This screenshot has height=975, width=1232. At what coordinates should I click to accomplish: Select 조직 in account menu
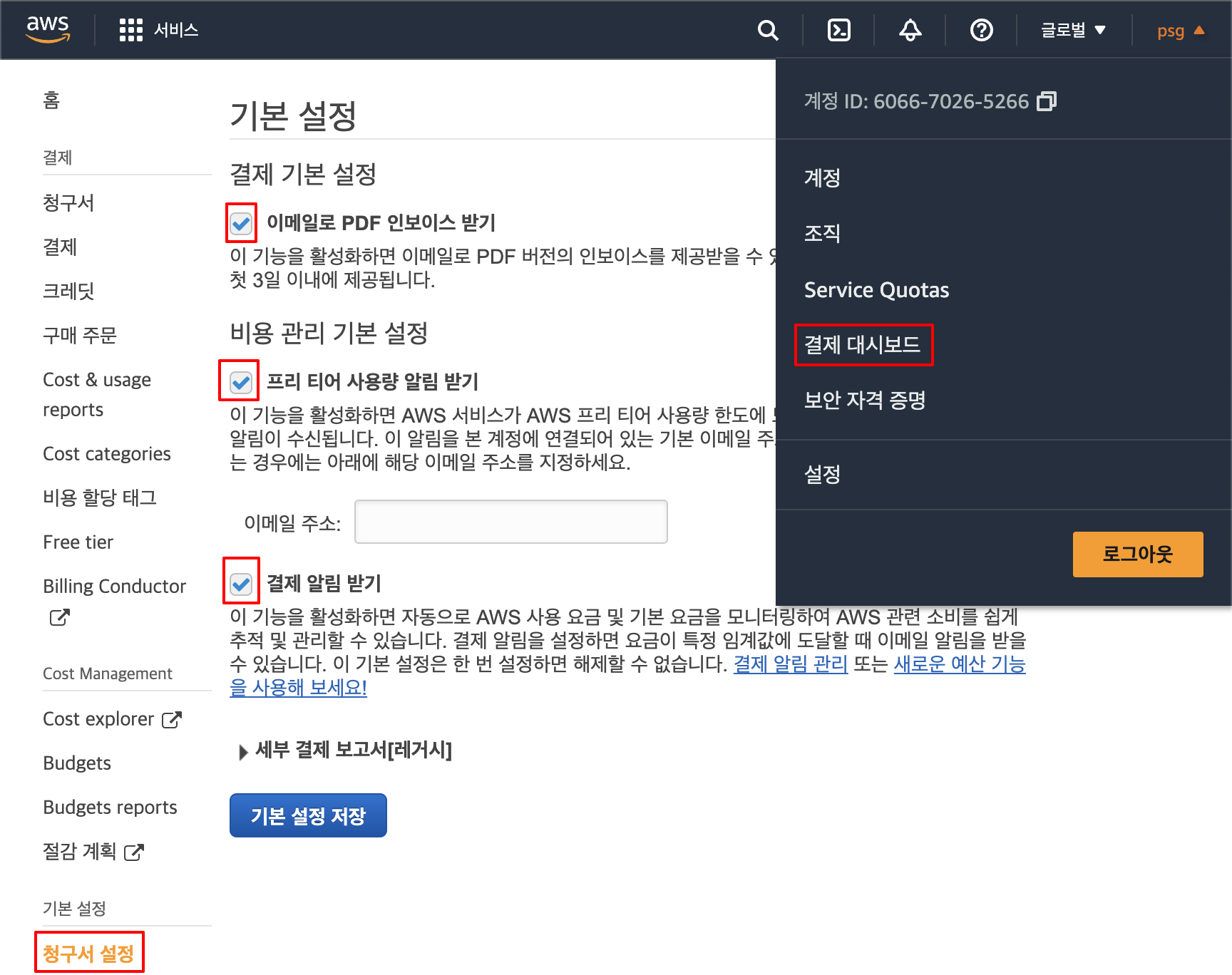[822, 233]
